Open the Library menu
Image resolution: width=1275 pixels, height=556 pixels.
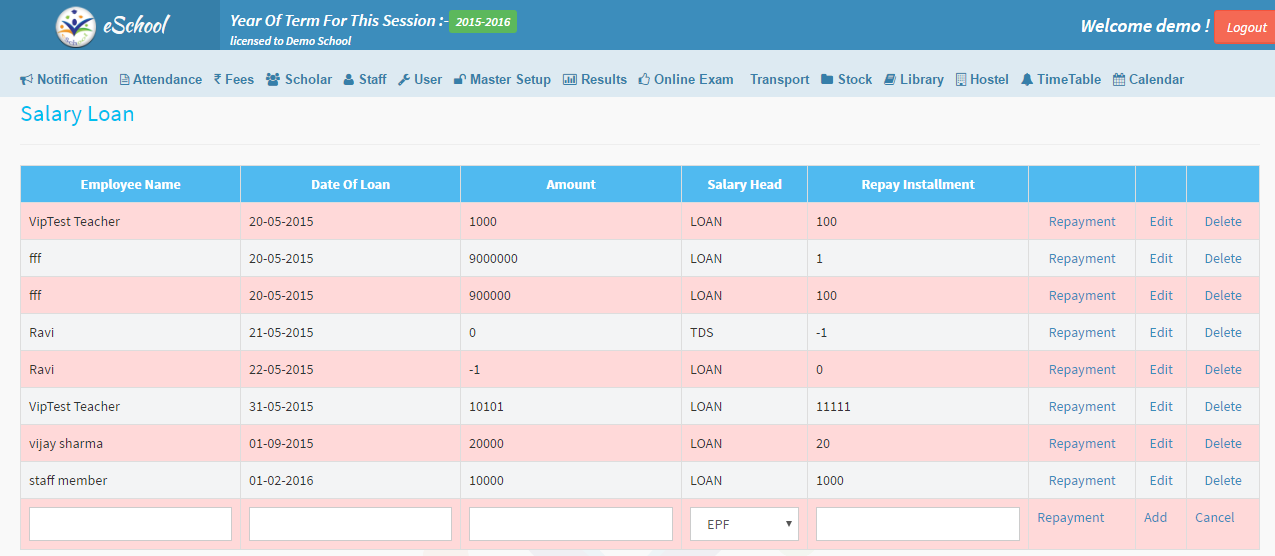coord(914,79)
